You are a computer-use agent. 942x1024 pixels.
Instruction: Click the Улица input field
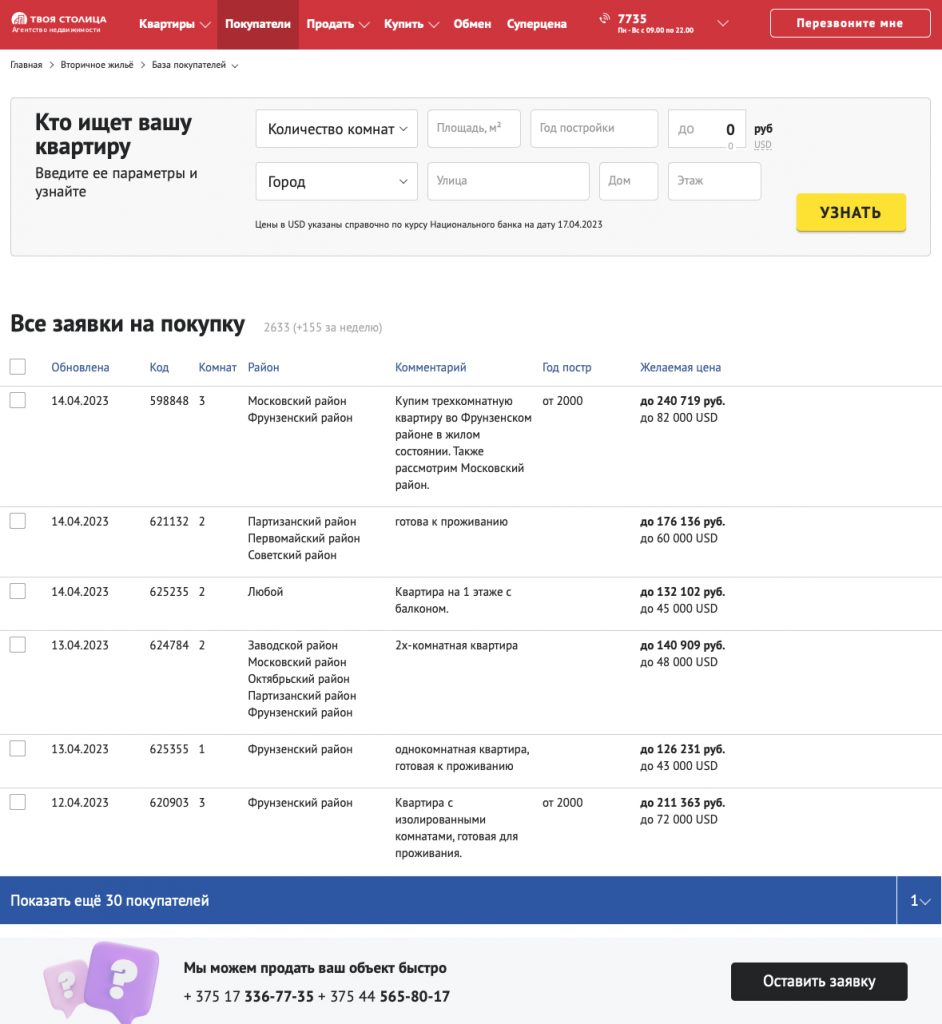(508, 181)
